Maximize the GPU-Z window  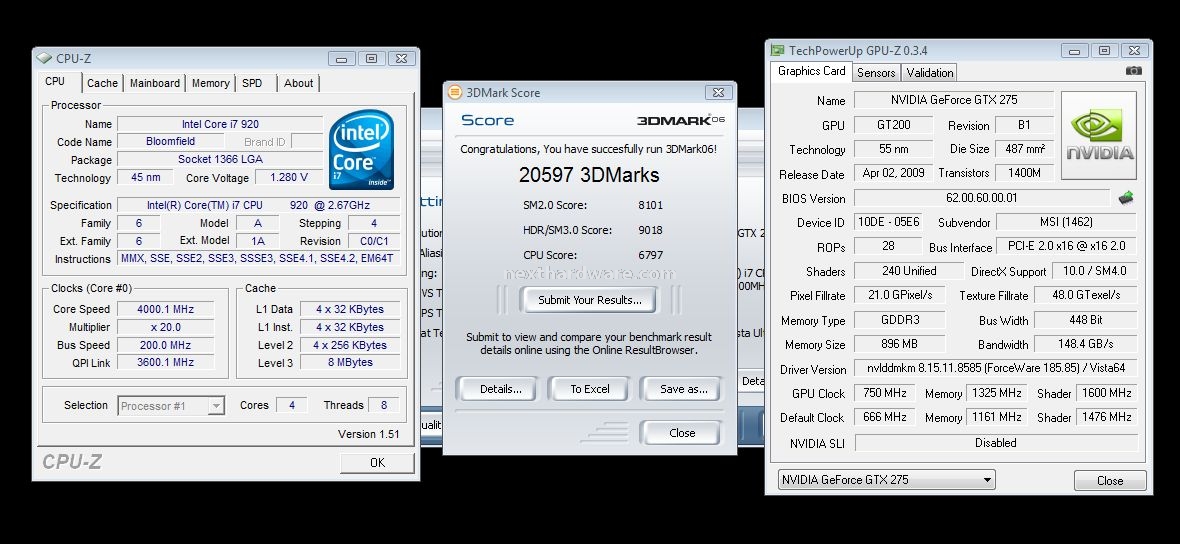[1104, 50]
